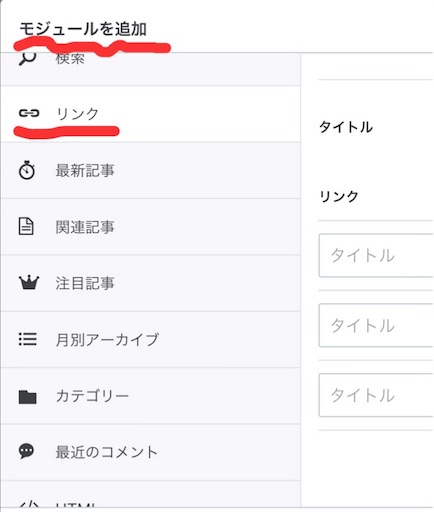Select the folder icon for カテゴリー
This screenshot has height=512, width=434.
pos(27,397)
